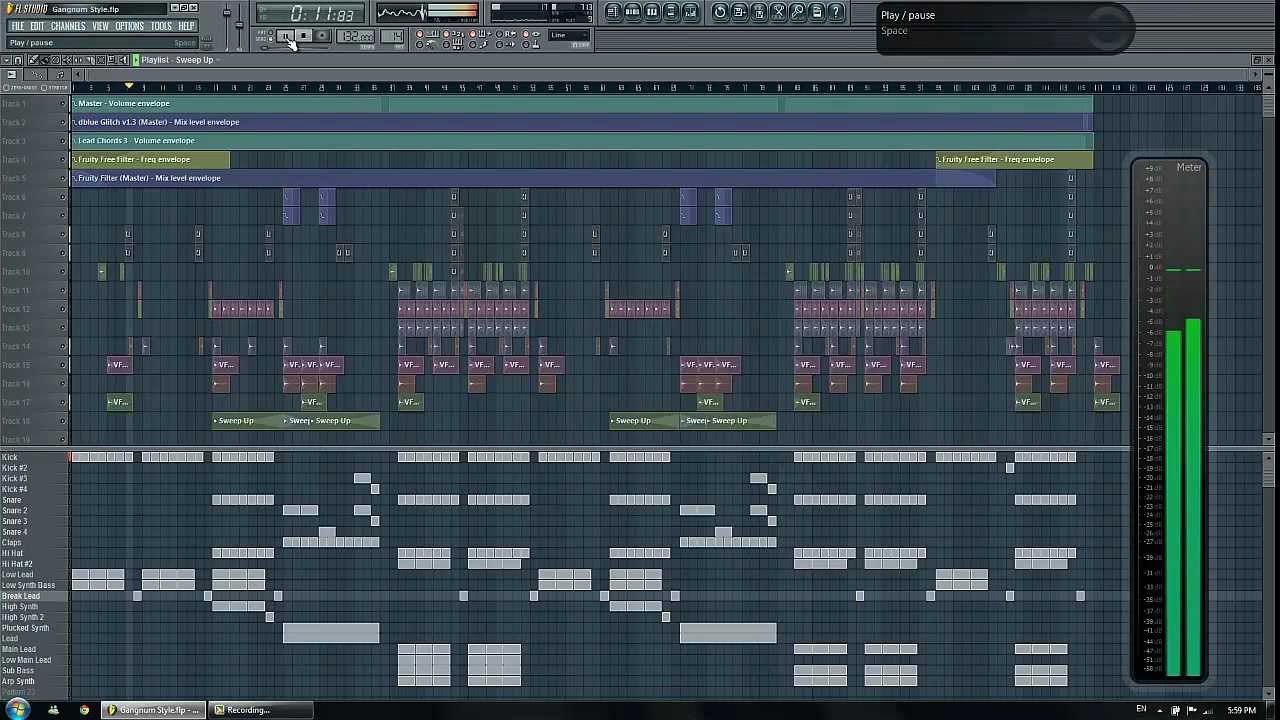The image size is (1280, 720).
Task: Click the yellow playhead timeline marker
Action: pyautogui.click(x=129, y=88)
